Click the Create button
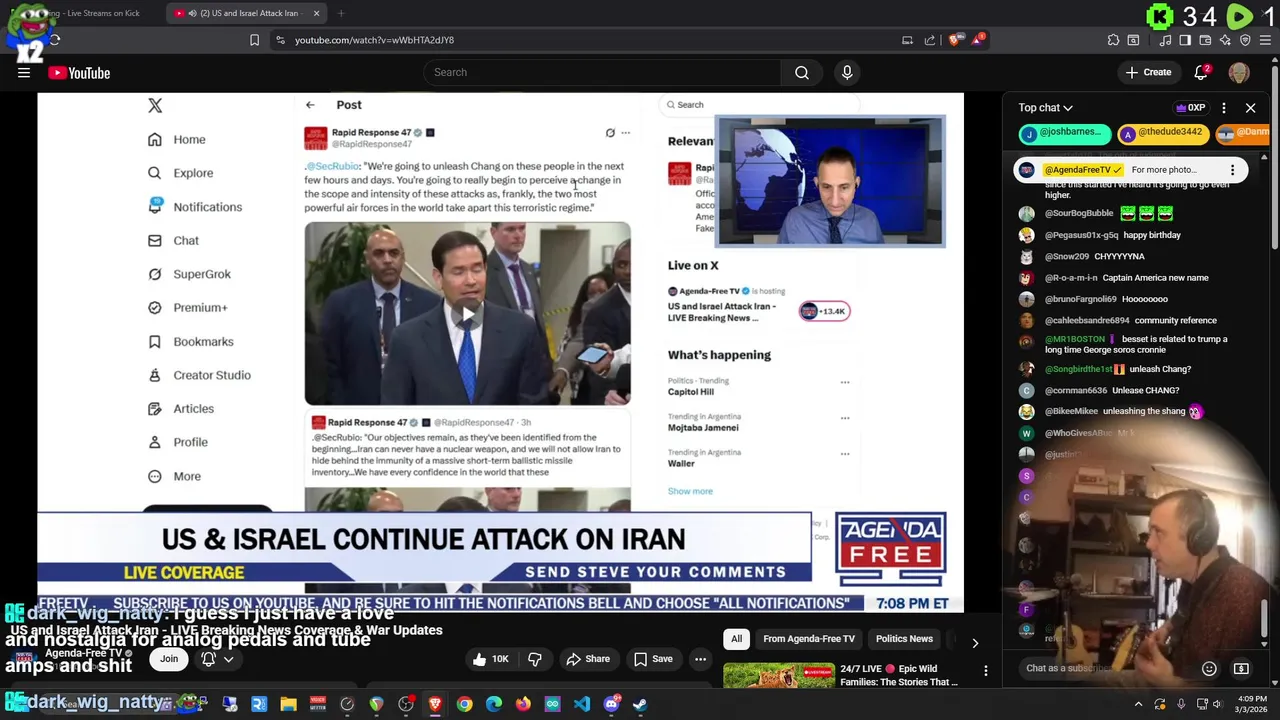 [1148, 72]
